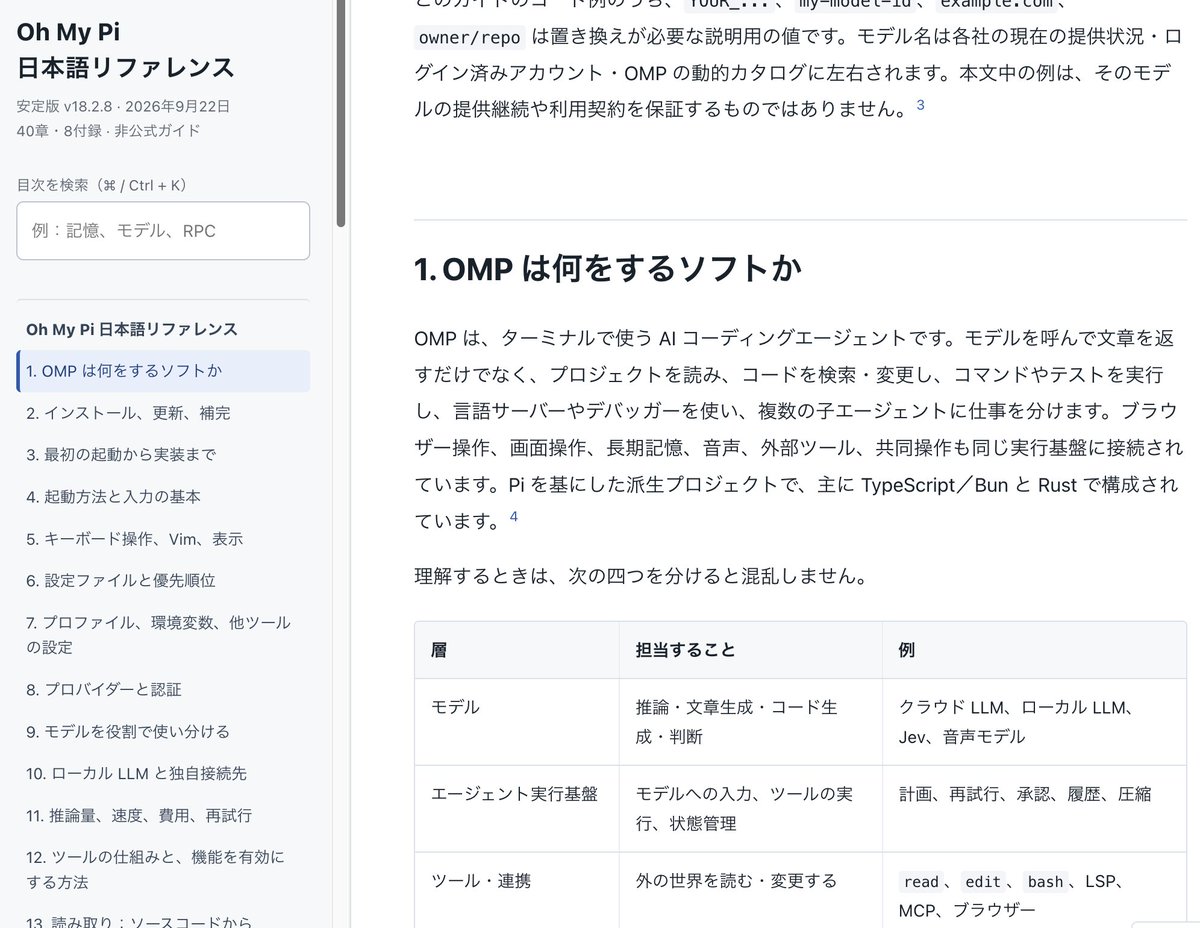Viewport: 1200px width, 928px height.
Task: Open "11. 推論量、速度、費用、再試行" chapter
Action: tap(163, 815)
